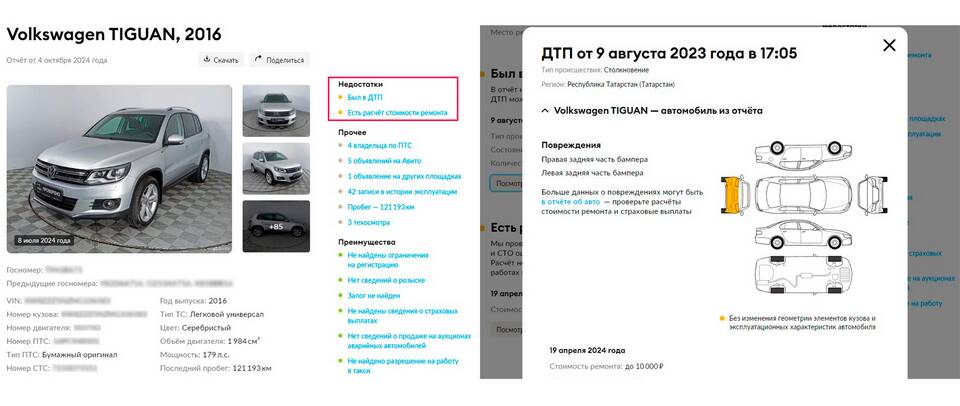Click the Регион: Республика Татарстан text
This screenshot has height=406, width=960.
[608, 85]
